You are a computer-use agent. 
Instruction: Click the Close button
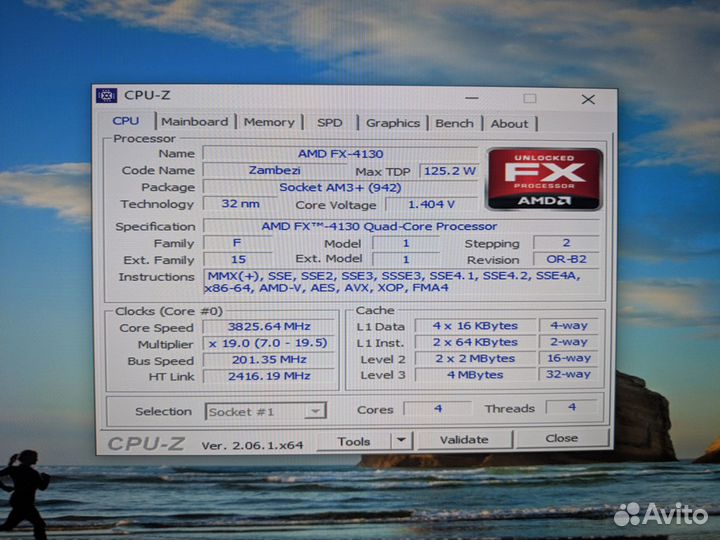point(562,439)
